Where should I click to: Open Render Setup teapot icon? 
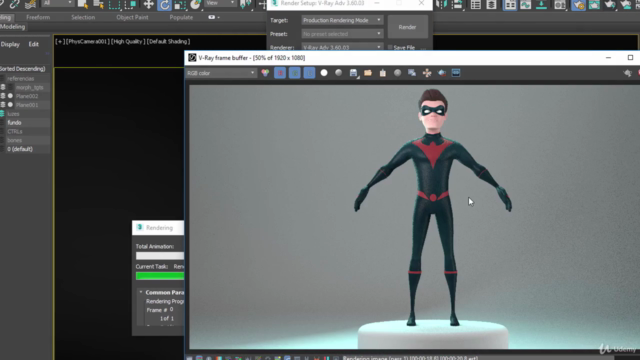point(578,4)
